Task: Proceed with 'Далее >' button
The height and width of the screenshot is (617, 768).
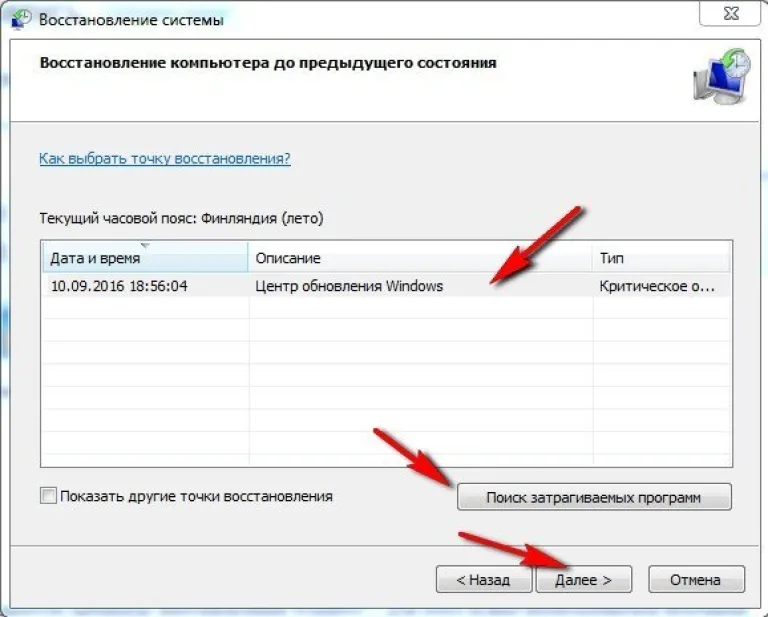Action: tap(583, 580)
